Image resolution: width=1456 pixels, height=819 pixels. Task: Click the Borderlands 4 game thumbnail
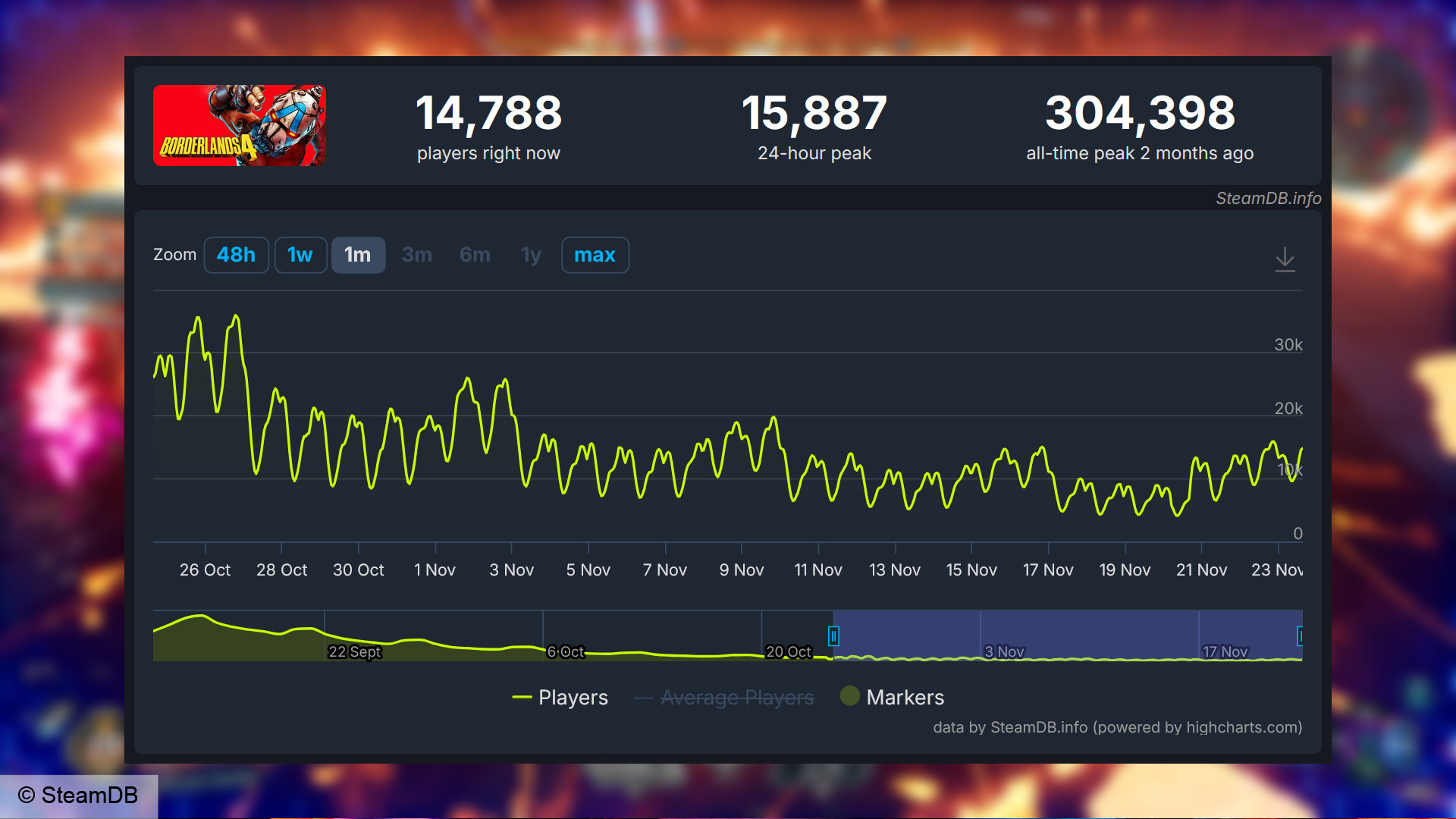pyautogui.click(x=240, y=126)
